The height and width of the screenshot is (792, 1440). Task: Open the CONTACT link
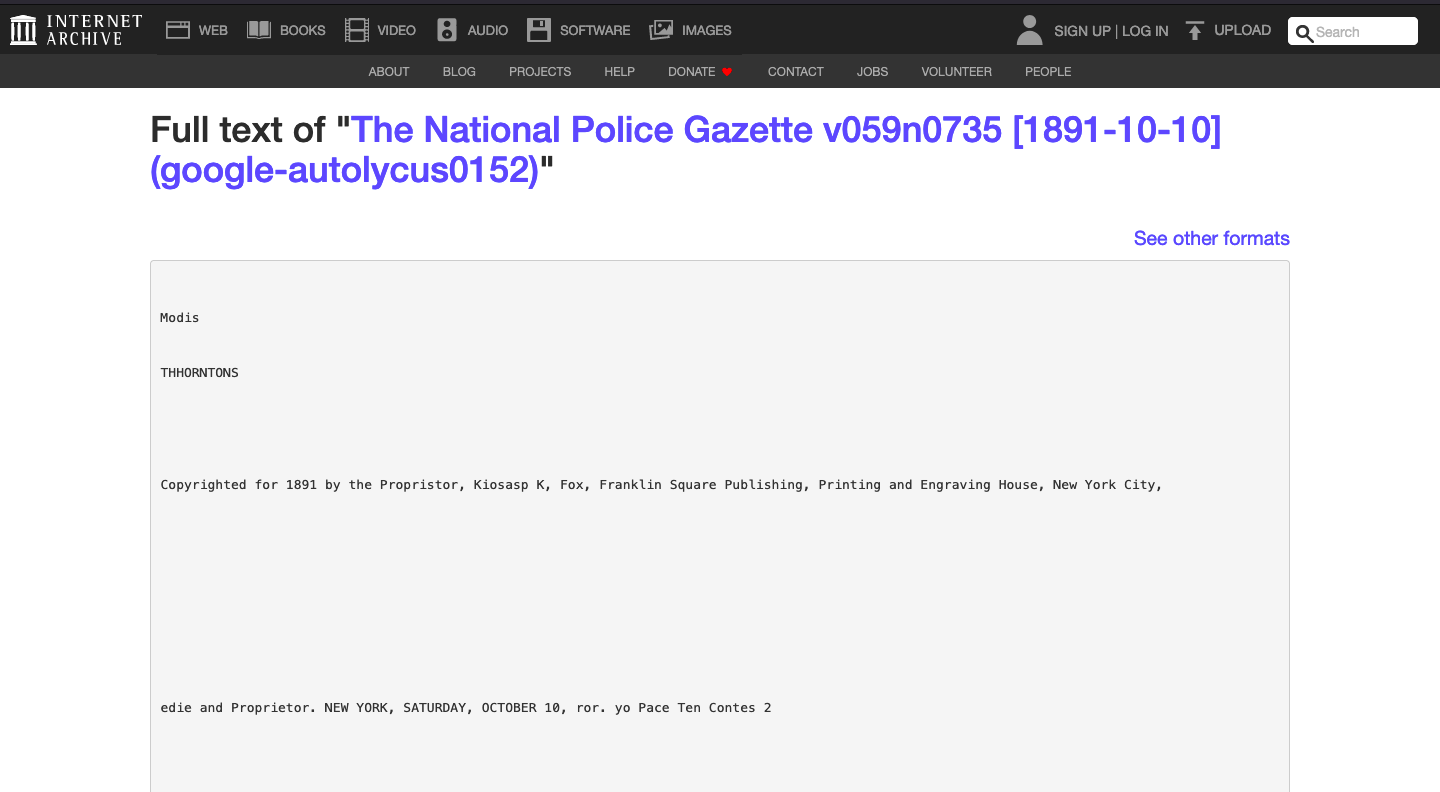(796, 72)
